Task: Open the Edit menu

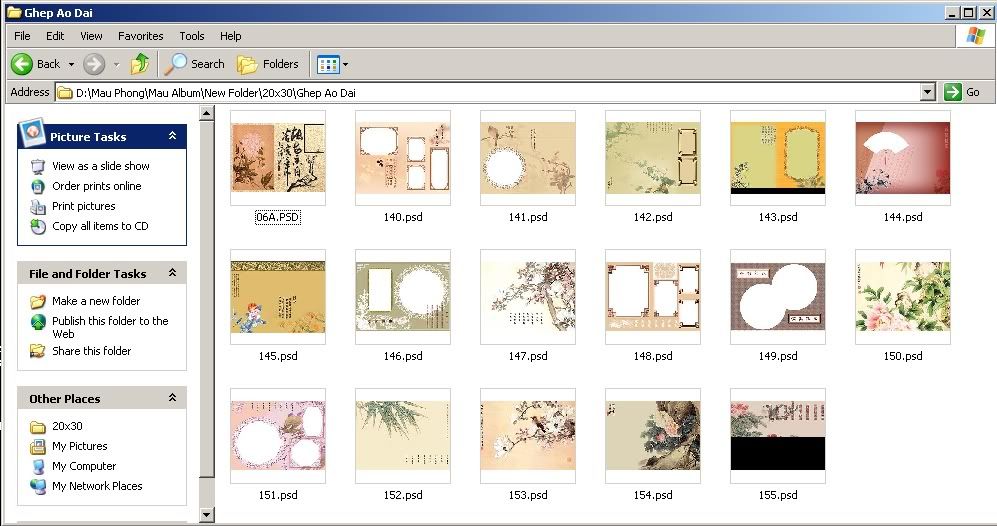Action: (55, 36)
